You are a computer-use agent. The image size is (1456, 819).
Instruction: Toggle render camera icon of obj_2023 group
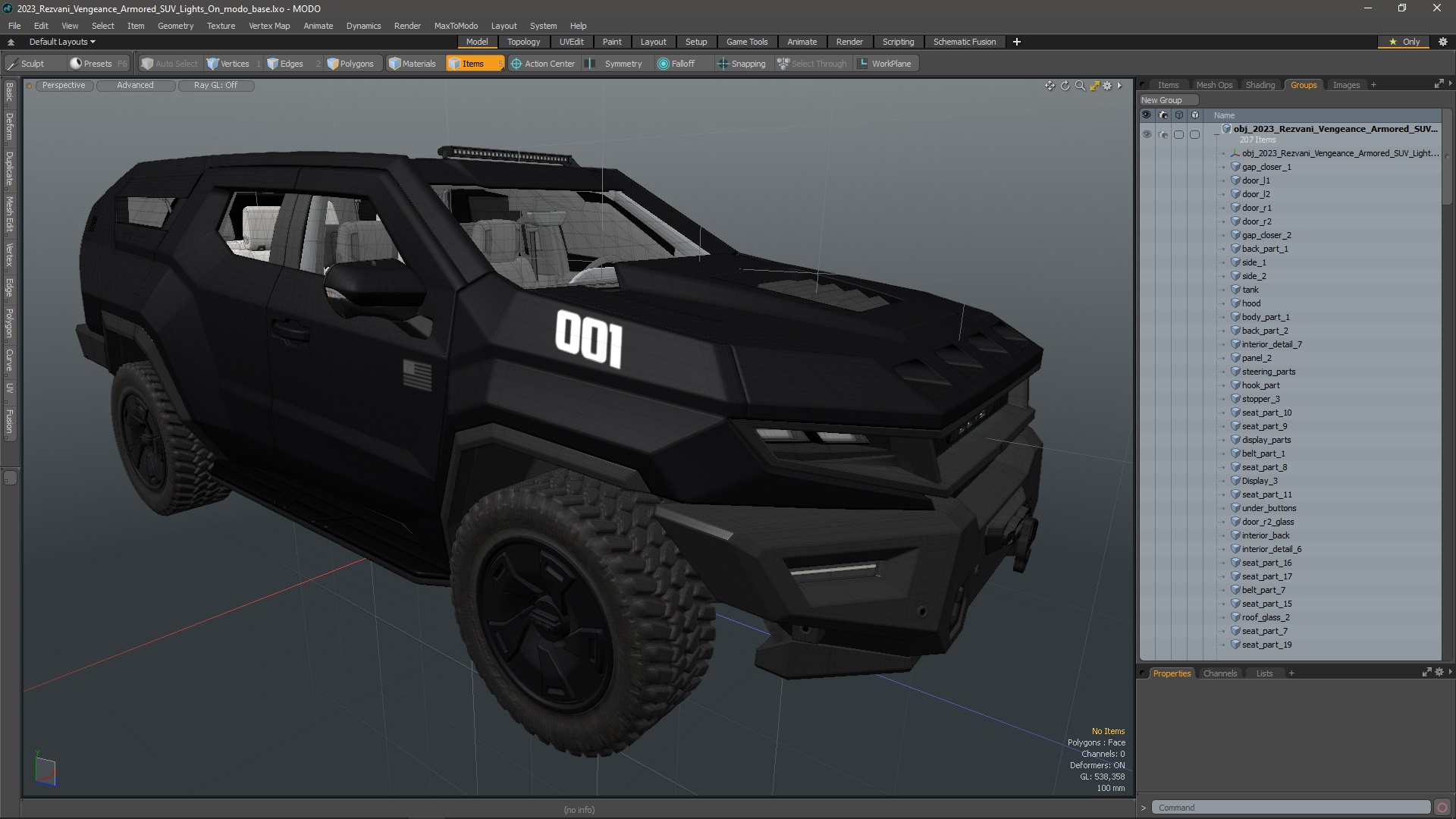tap(1163, 134)
